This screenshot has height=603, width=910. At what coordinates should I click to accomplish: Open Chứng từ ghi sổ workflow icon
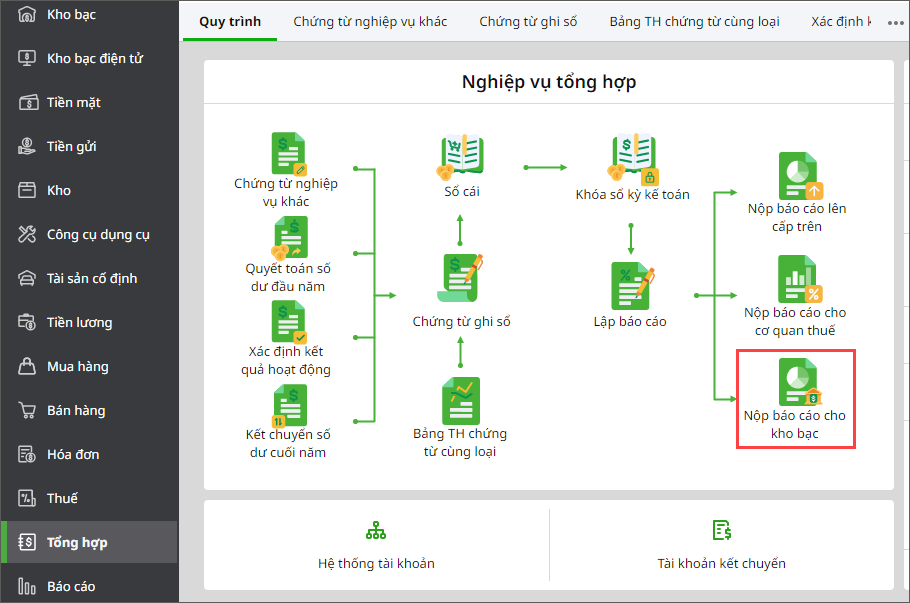(x=460, y=279)
